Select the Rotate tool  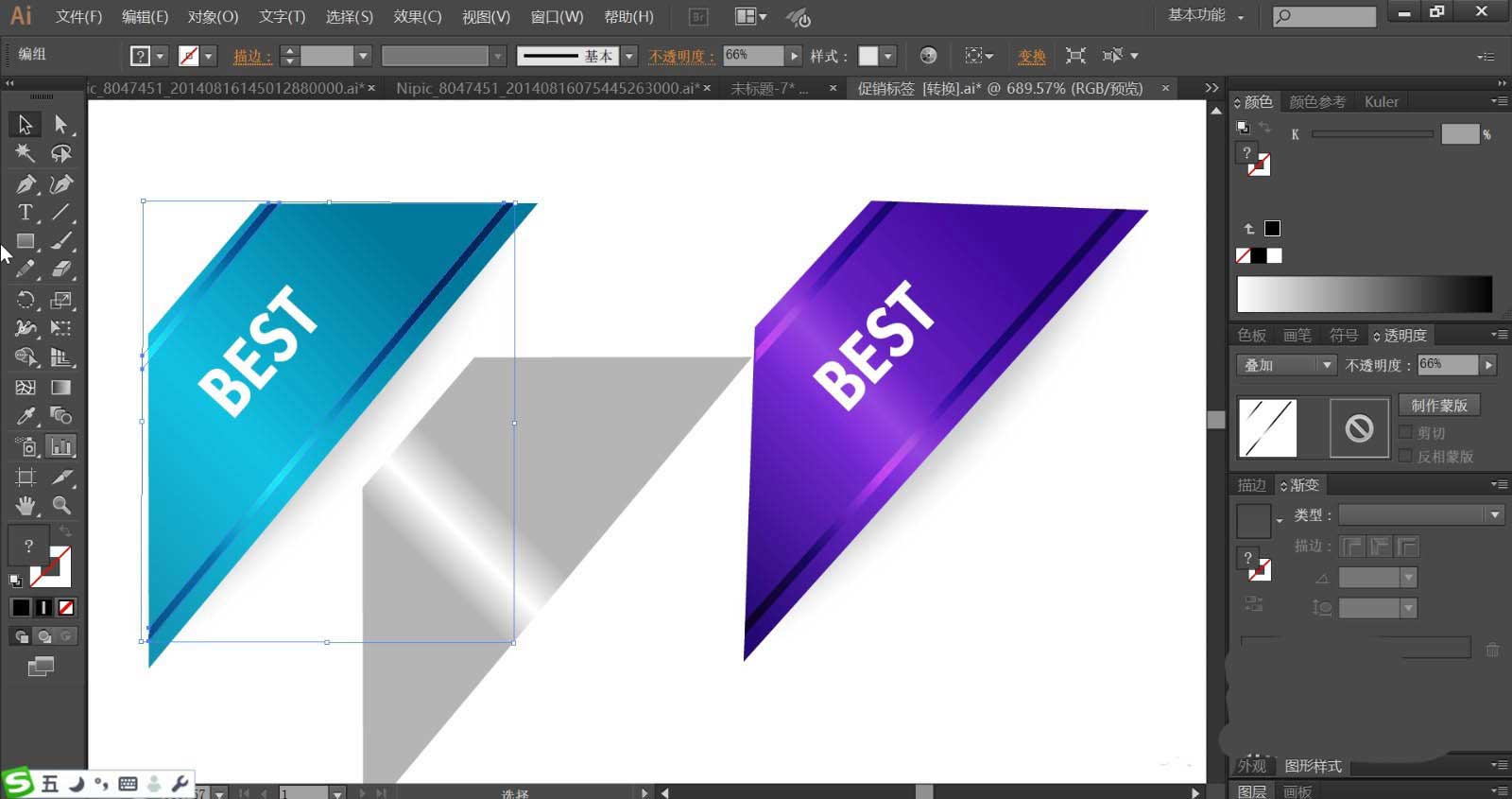point(26,301)
